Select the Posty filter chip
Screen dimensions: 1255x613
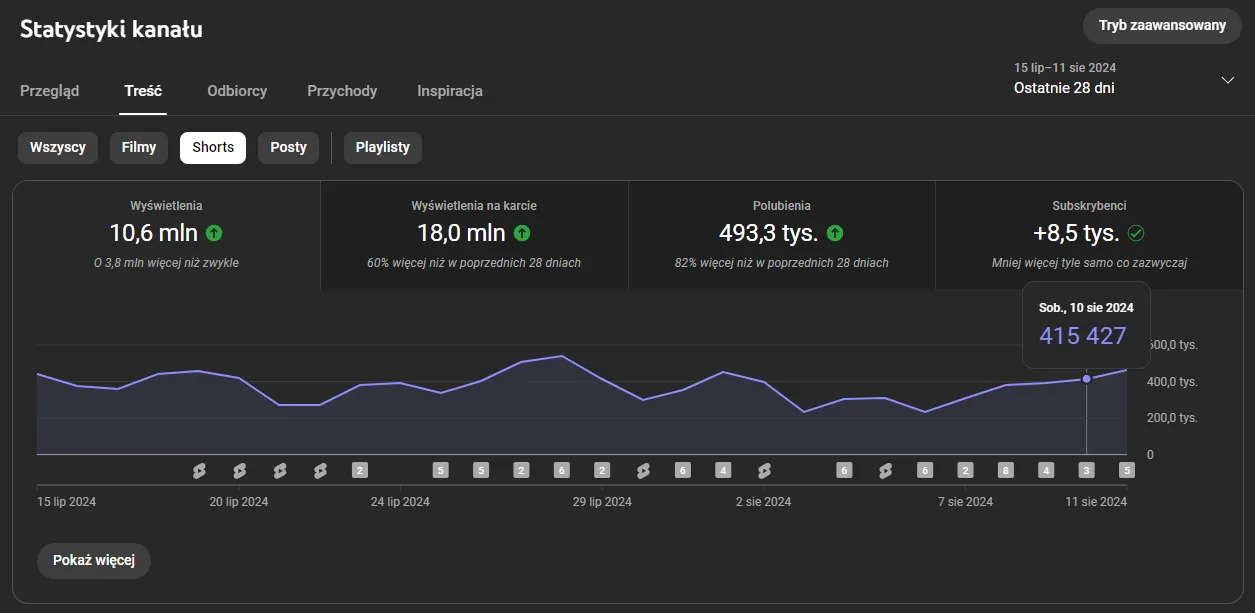coord(288,147)
